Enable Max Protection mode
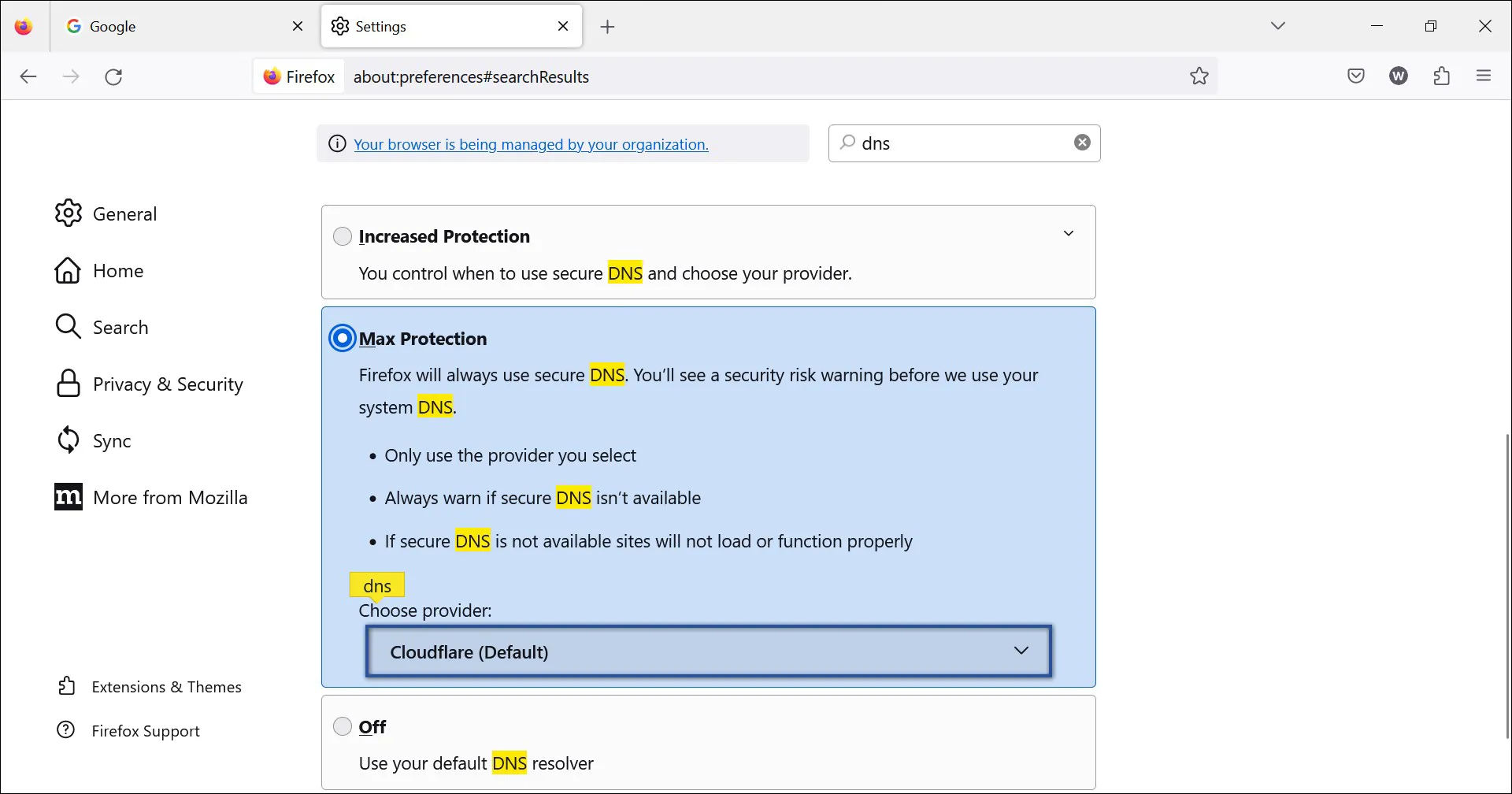 coord(341,338)
